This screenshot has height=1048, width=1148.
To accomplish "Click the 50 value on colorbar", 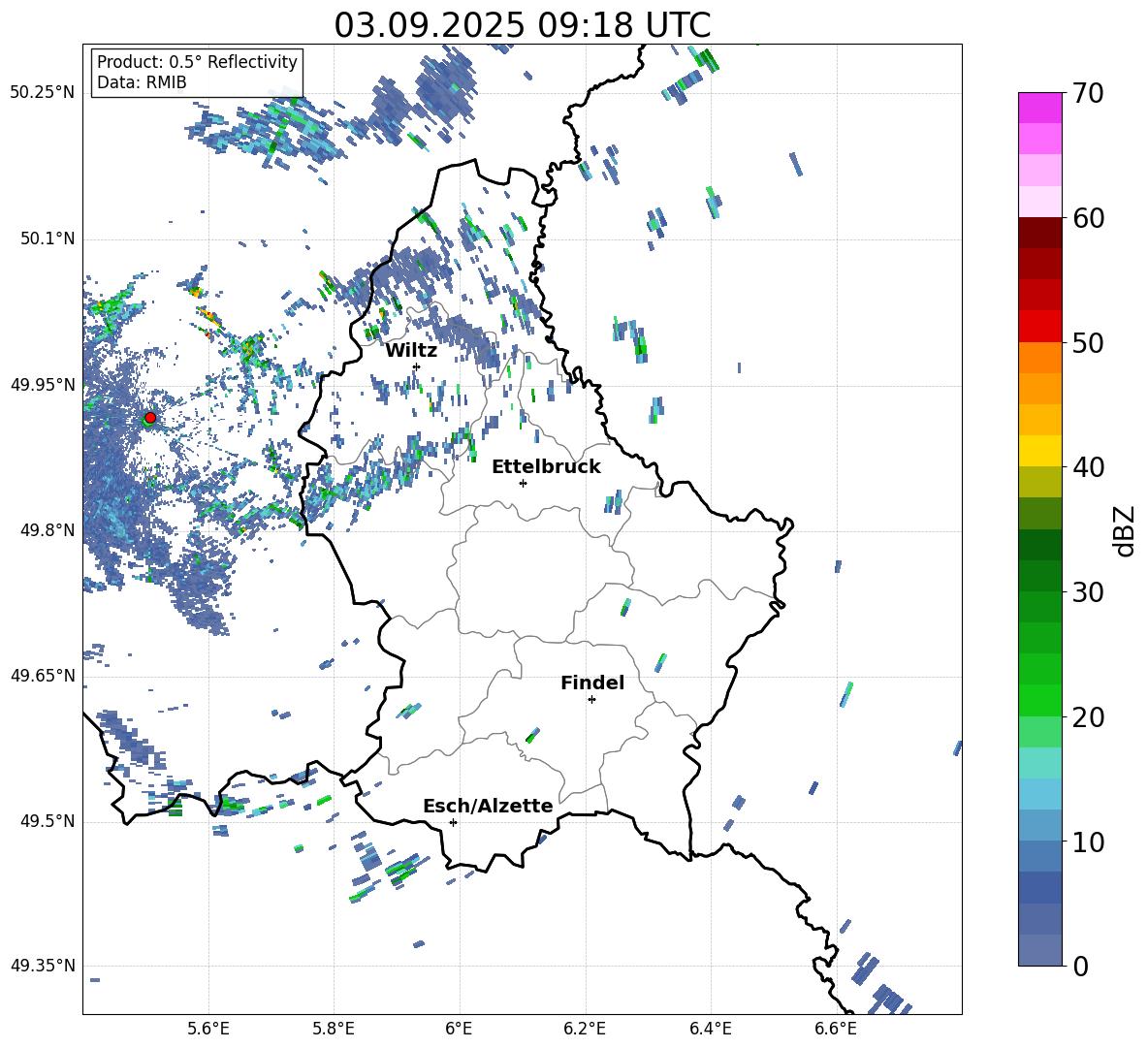I will pyautogui.click(x=1089, y=343).
